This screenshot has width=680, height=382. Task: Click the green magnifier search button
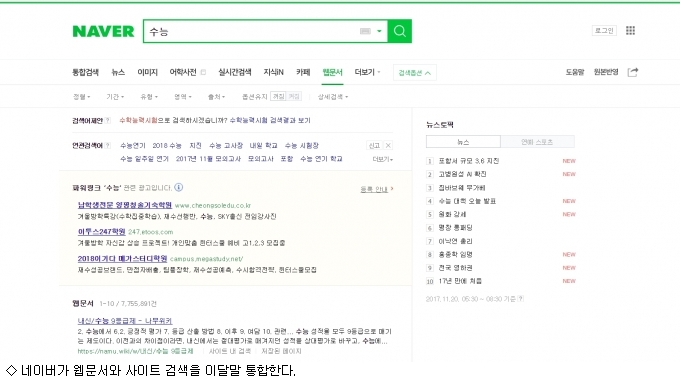(x=399, y=31)
